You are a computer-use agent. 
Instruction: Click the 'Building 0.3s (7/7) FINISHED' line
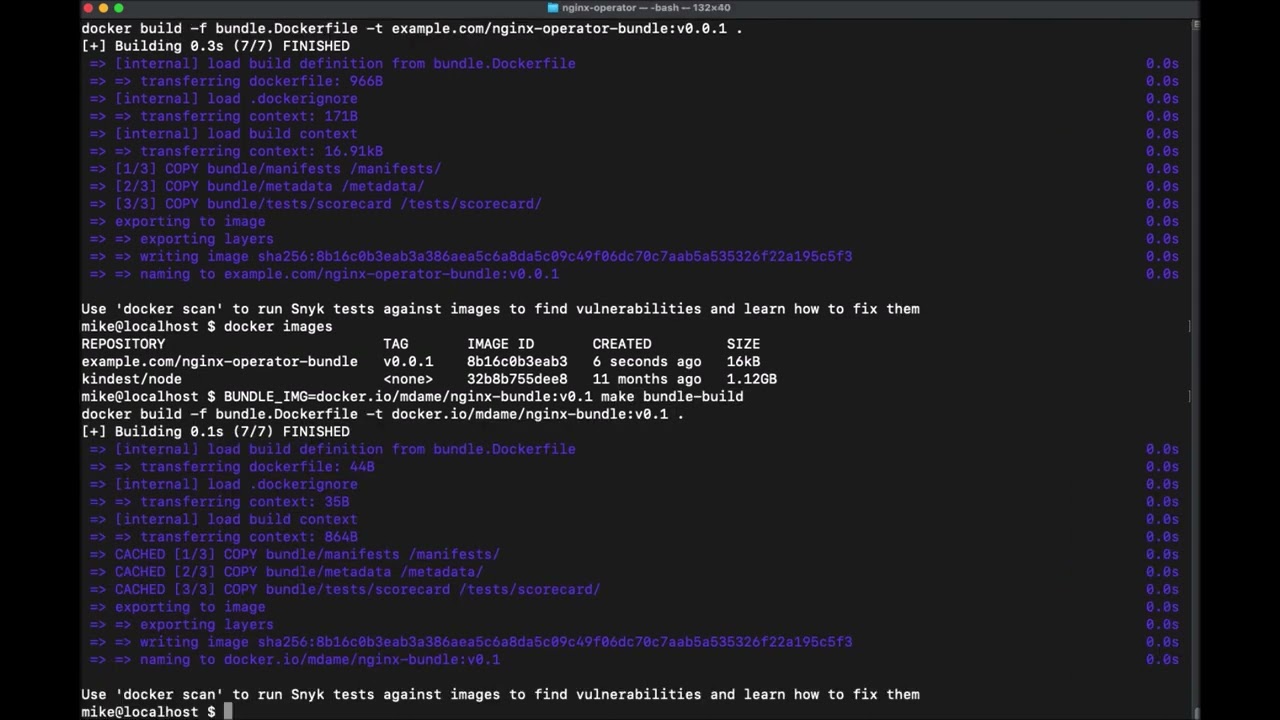pyautogui.click(x=215, y=46)
